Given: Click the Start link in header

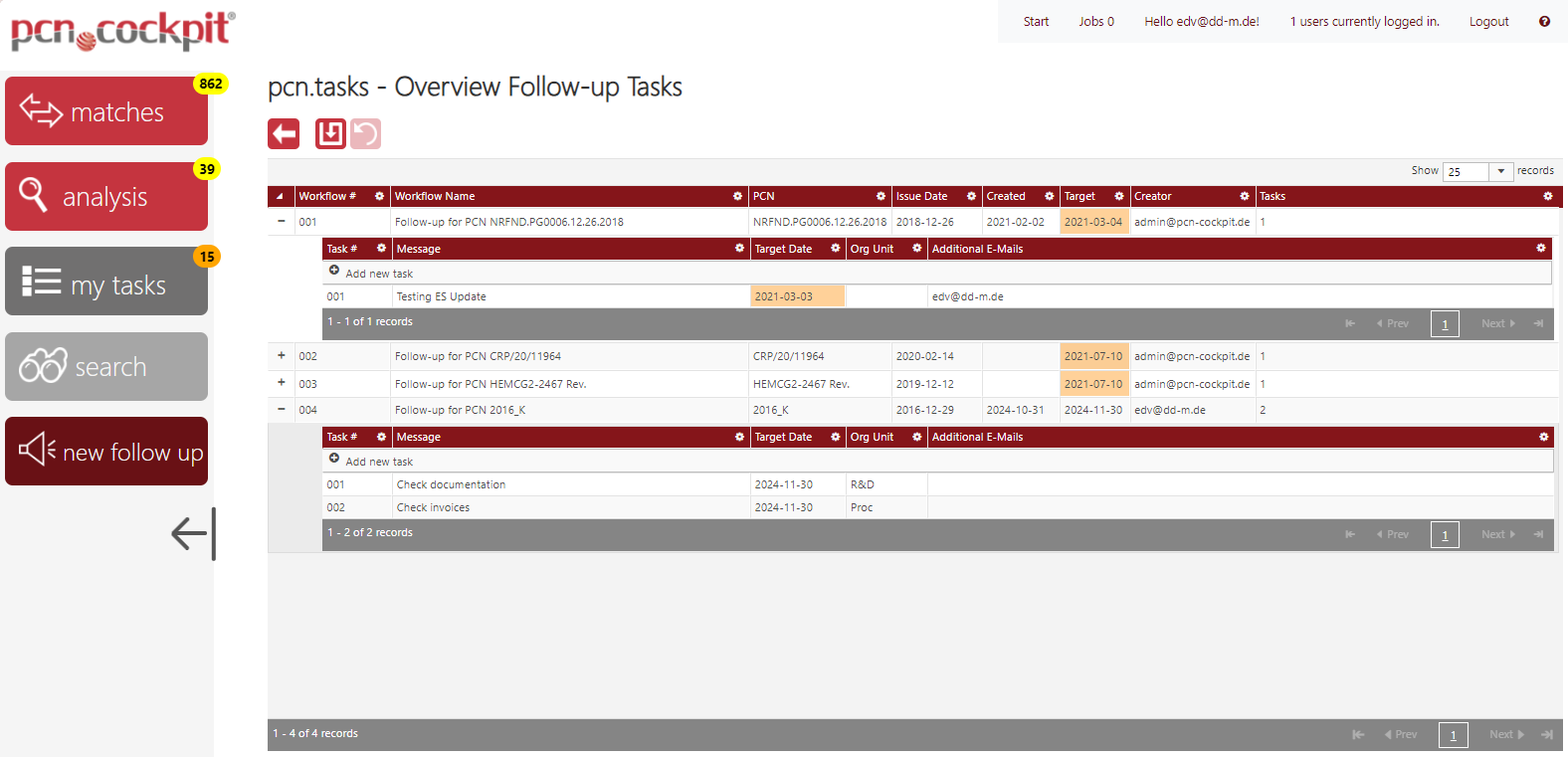Looking at the screenshot, I should click(1036, 21).
